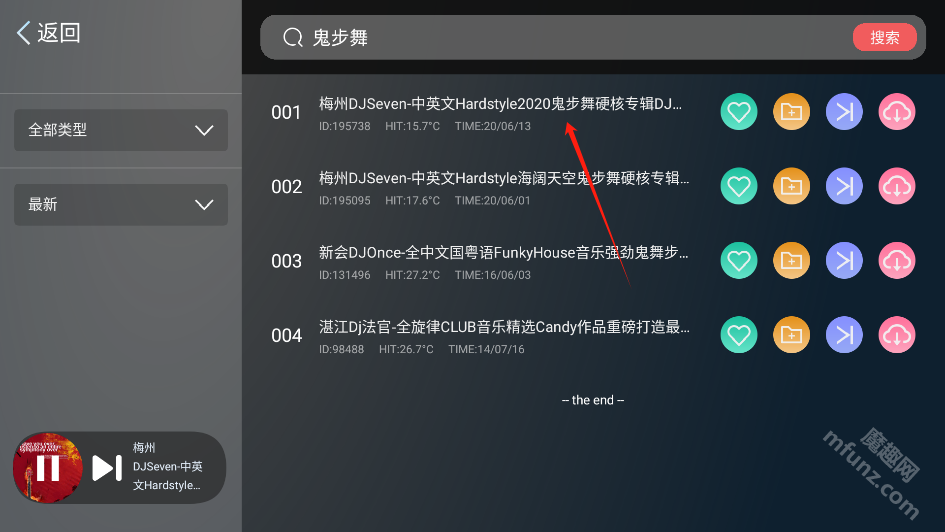Add track 002 to folder playlist
The height and width of the screenshot is (532, 945).
pyautogui.click(x=791, y=186)
